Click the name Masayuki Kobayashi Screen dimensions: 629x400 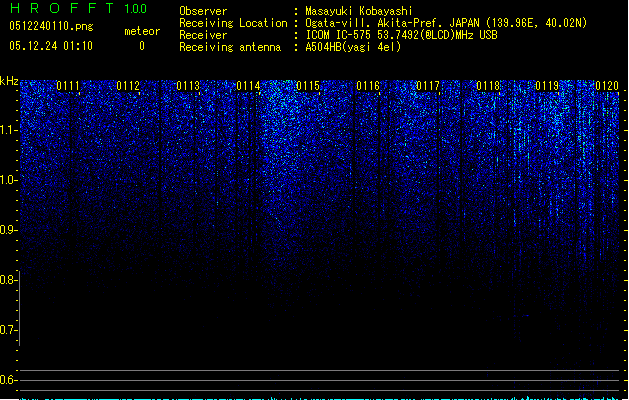(359, 11)
